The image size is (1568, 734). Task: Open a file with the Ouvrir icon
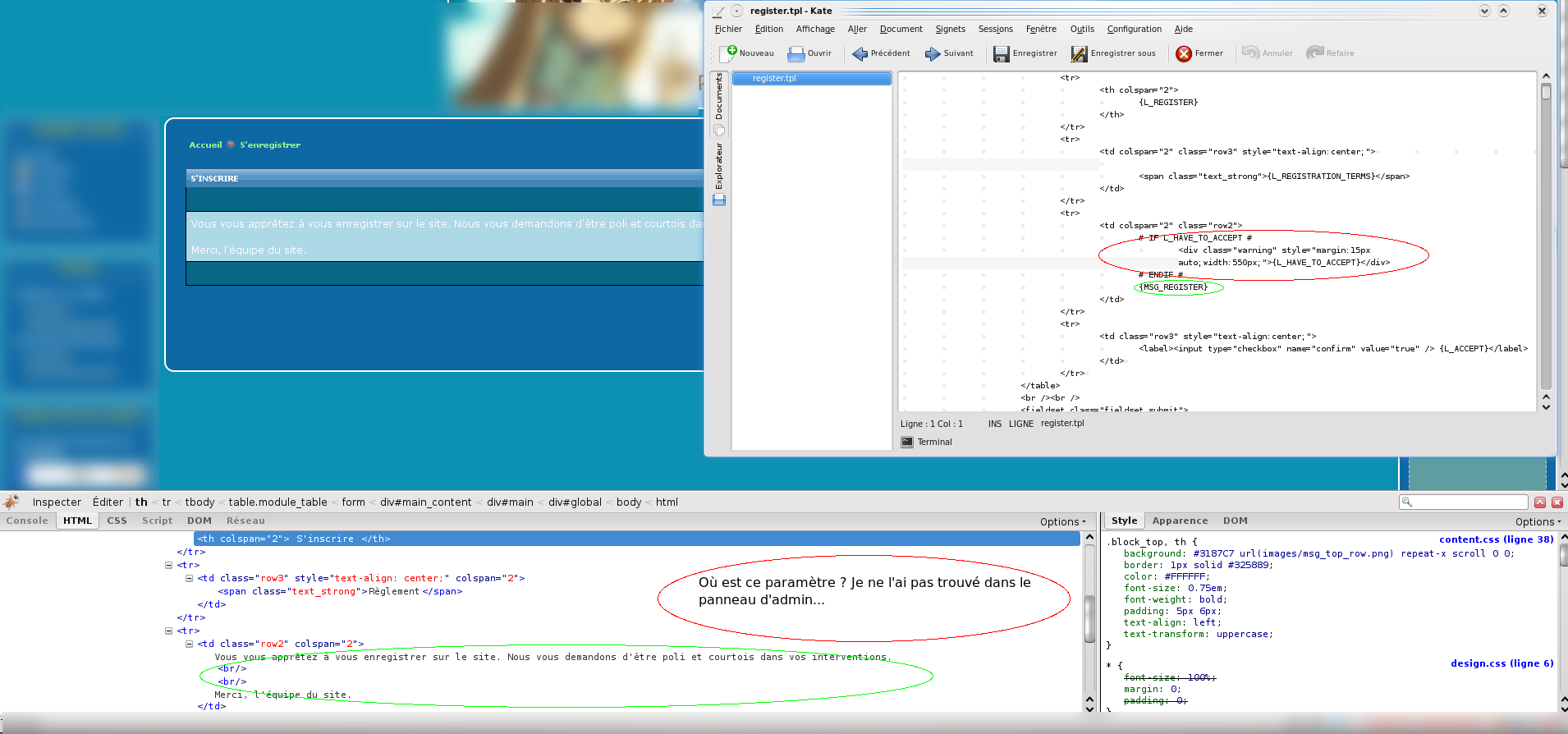click(x=795, y=53)
